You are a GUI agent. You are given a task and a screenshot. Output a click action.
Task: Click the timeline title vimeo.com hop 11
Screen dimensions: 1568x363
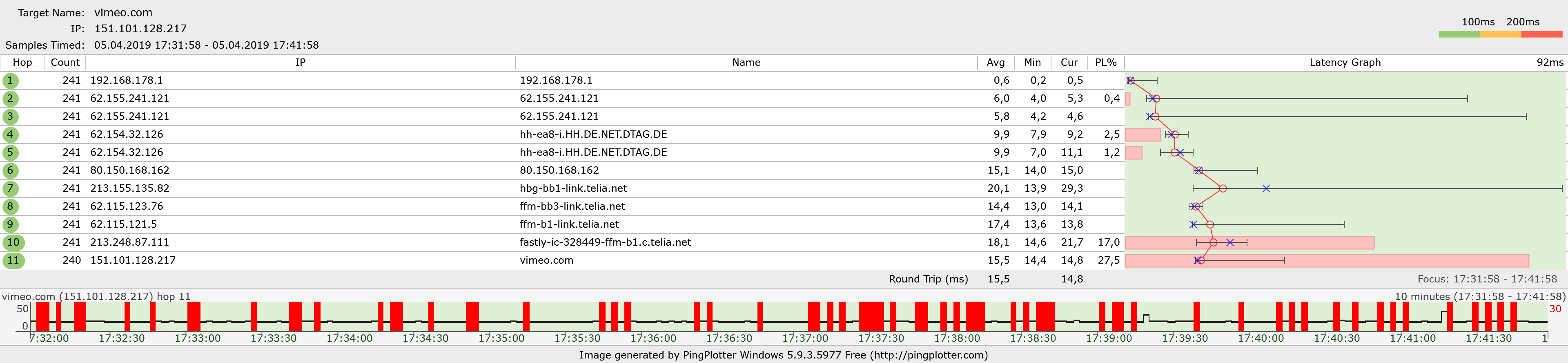96,297
